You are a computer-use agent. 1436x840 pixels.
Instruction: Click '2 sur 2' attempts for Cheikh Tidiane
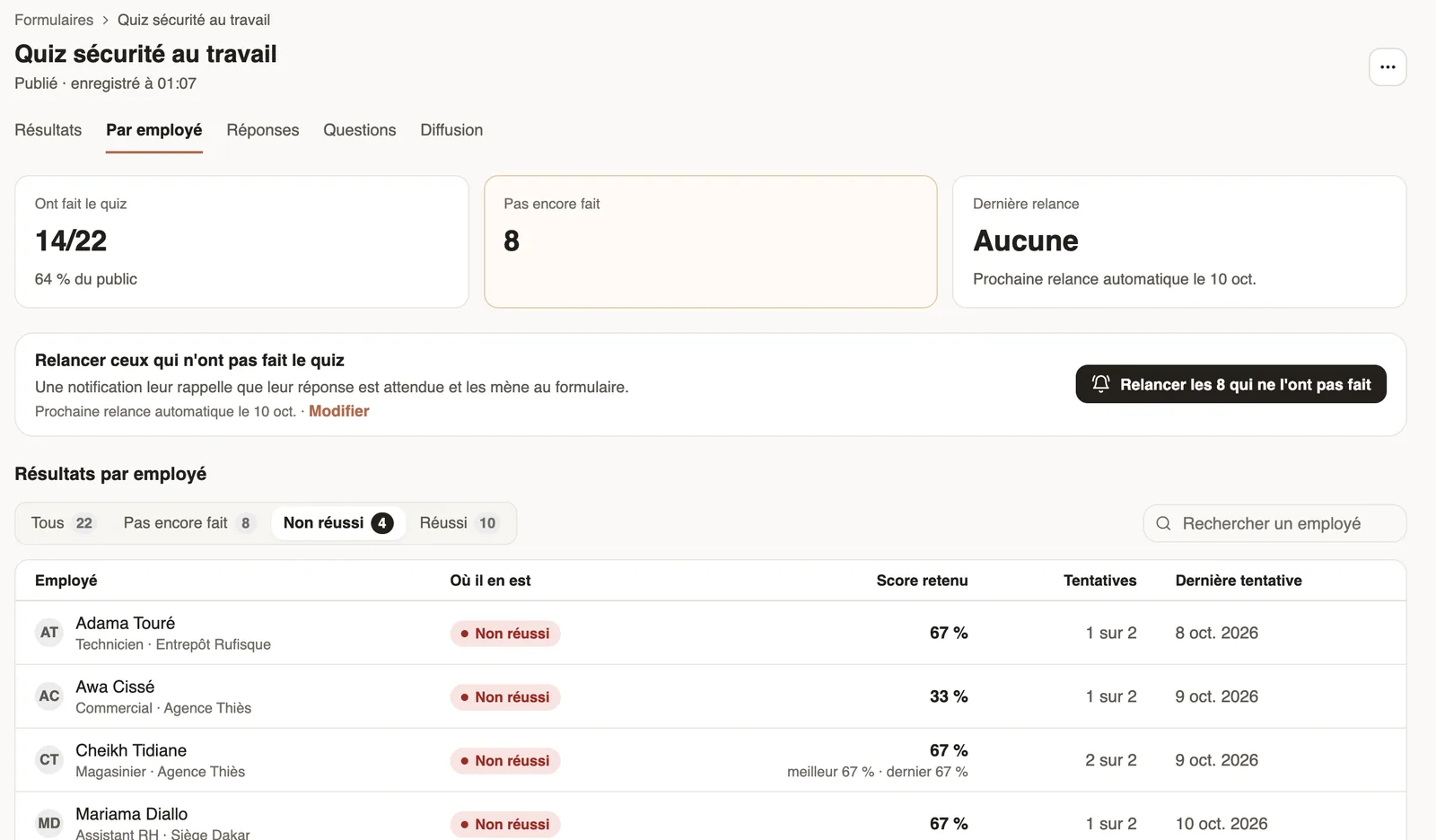click(x=1111, y=760)
